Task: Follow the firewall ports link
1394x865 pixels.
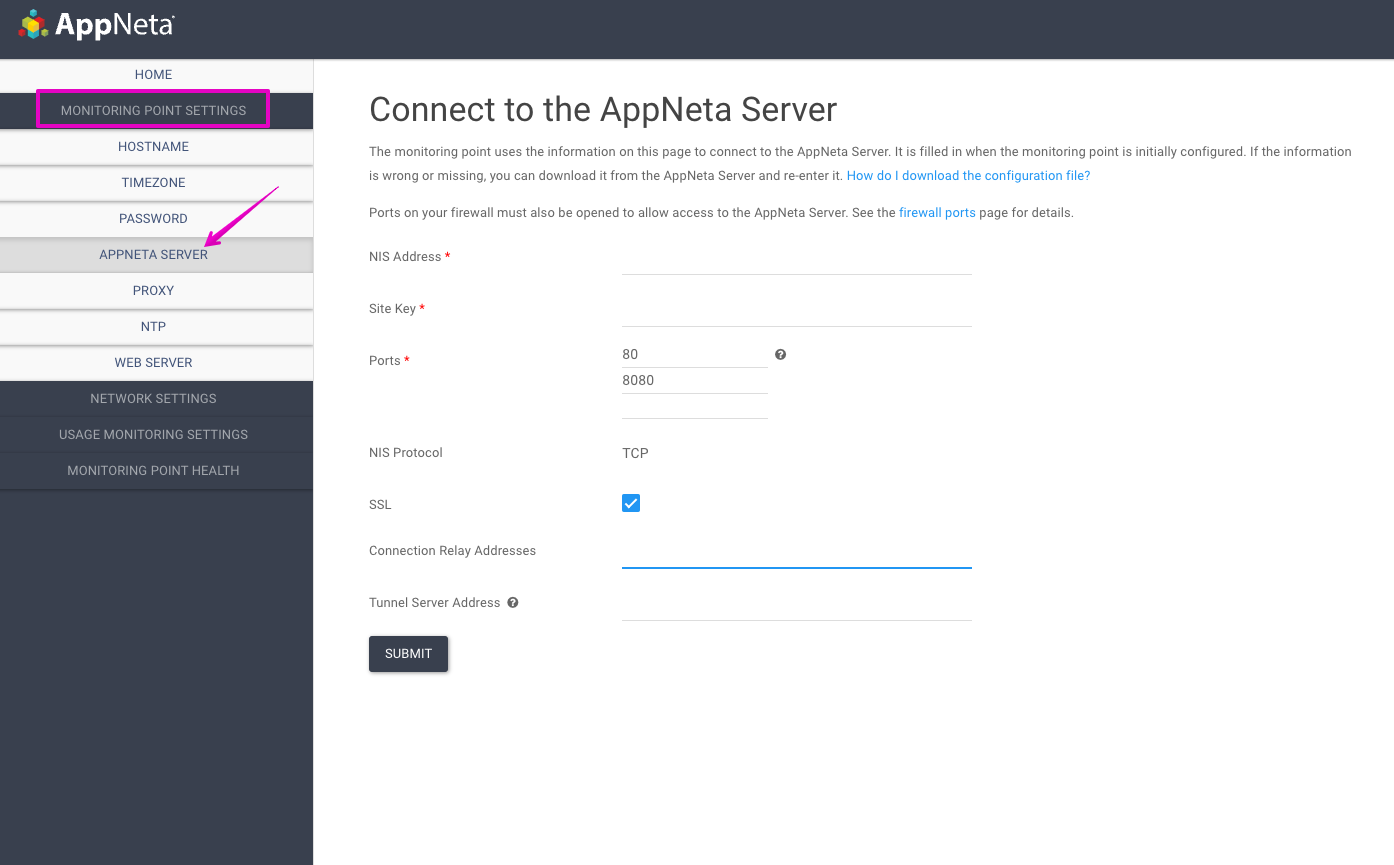Action: pyautogui.click(x=937, y=213)
